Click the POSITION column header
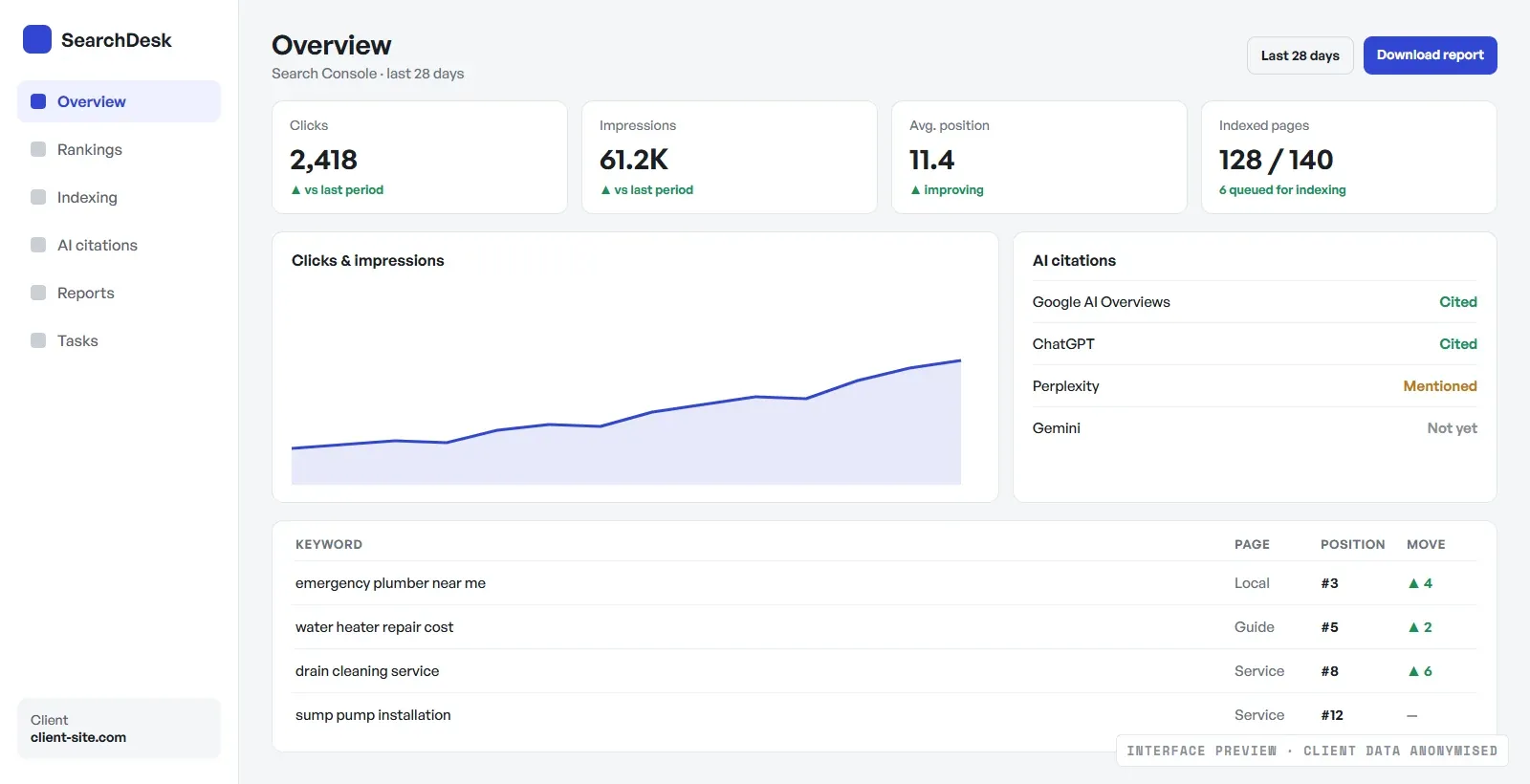Image resolution: width=1530 pixels, height=784 pixels. pos(1352,544)
